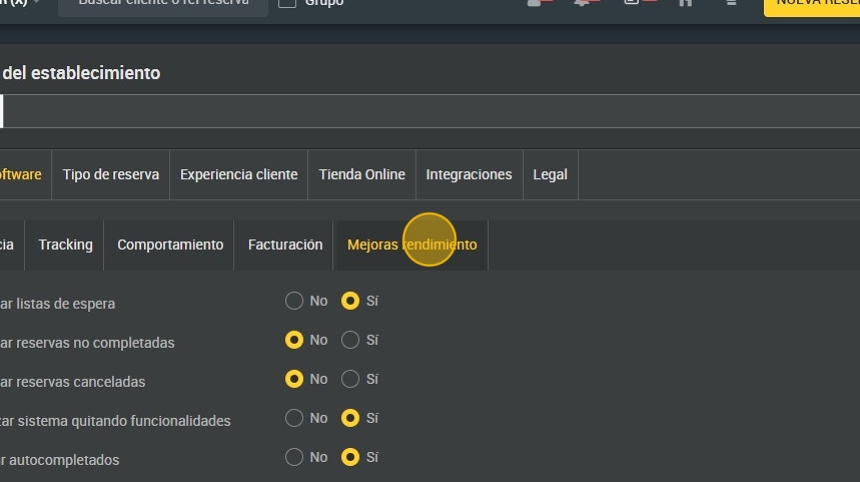Mark Sí for autocompletados option
This screenshot has height=482, width=860.
[x=350, y=457]
